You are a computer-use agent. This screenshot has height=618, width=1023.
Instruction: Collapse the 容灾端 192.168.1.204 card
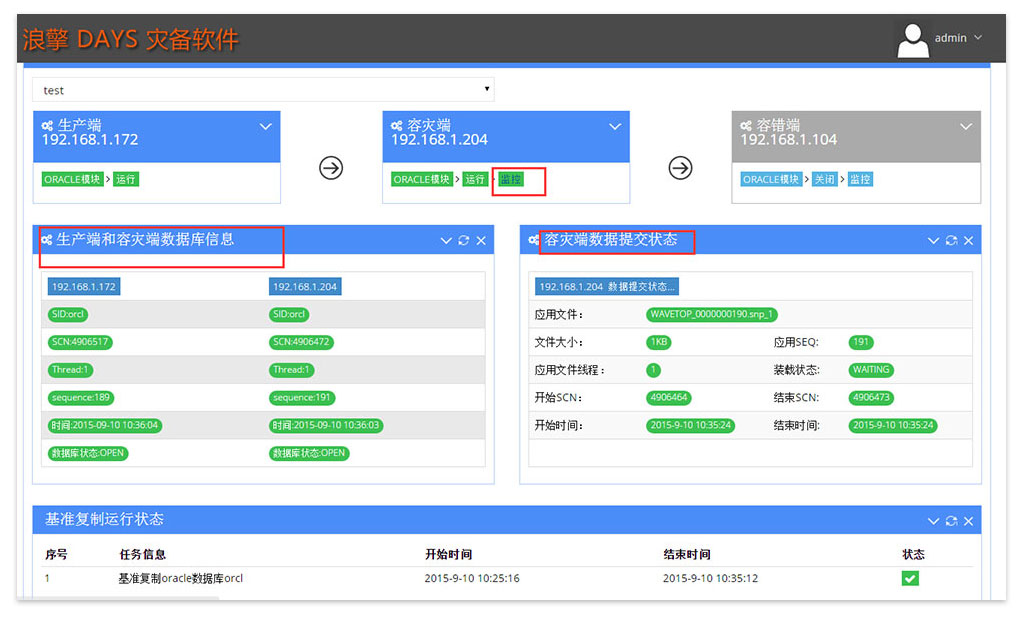click(x=615, y=127)
